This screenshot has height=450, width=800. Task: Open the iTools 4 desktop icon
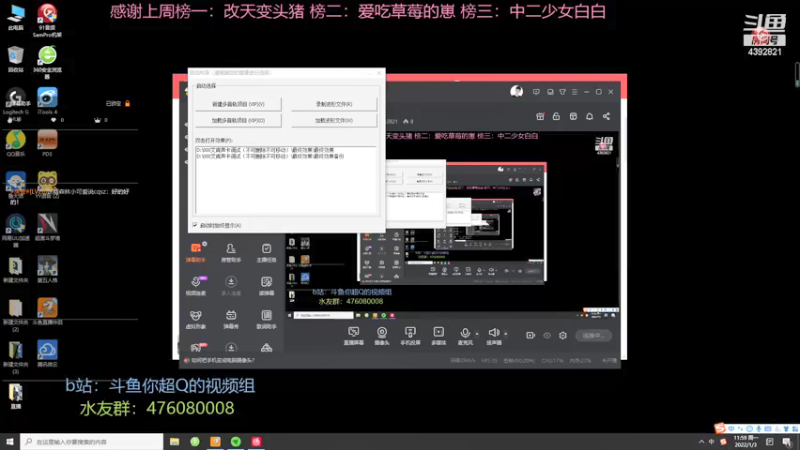coord(47,101)
